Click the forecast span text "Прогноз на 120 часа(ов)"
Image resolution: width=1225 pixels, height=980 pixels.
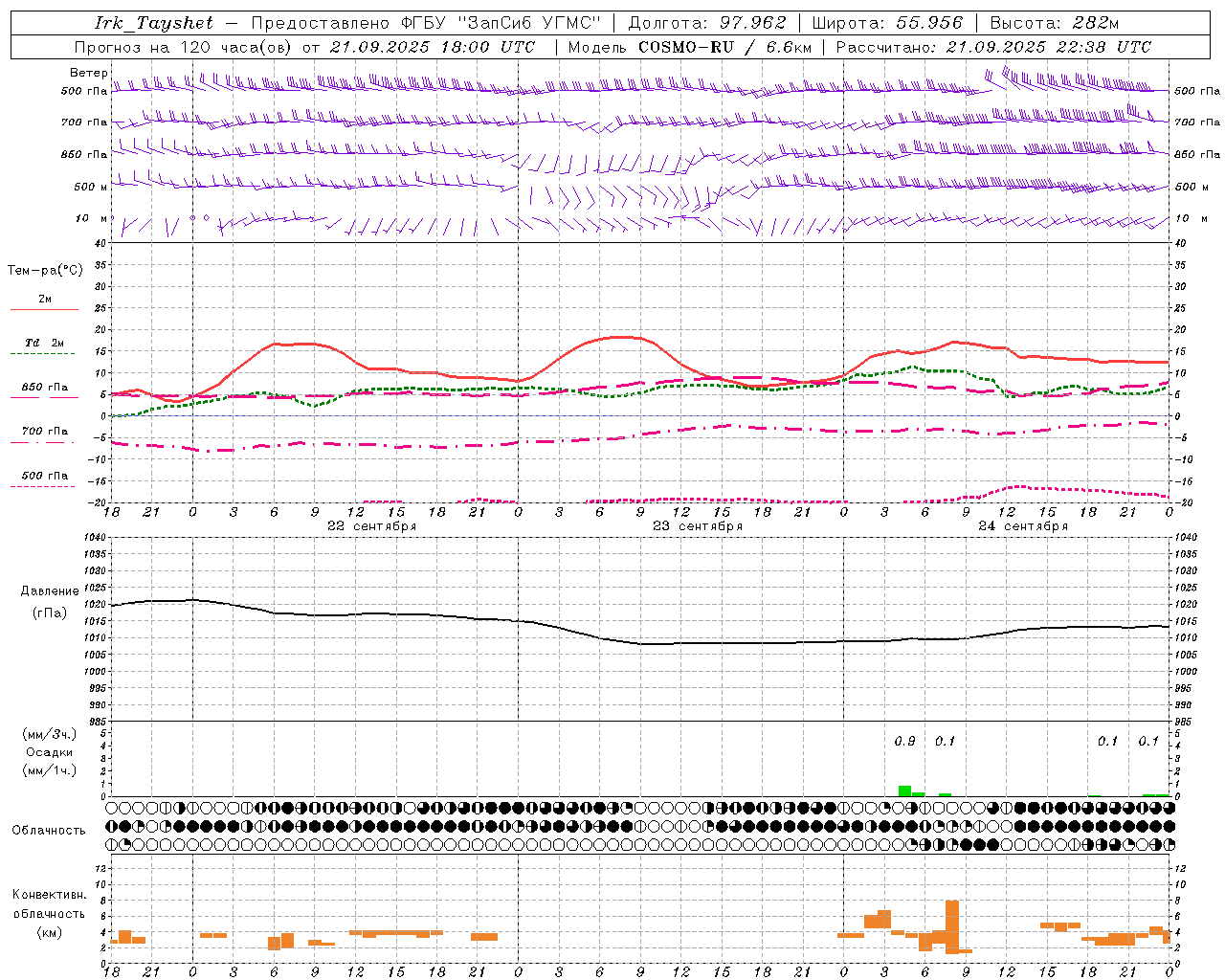[184, 47]
